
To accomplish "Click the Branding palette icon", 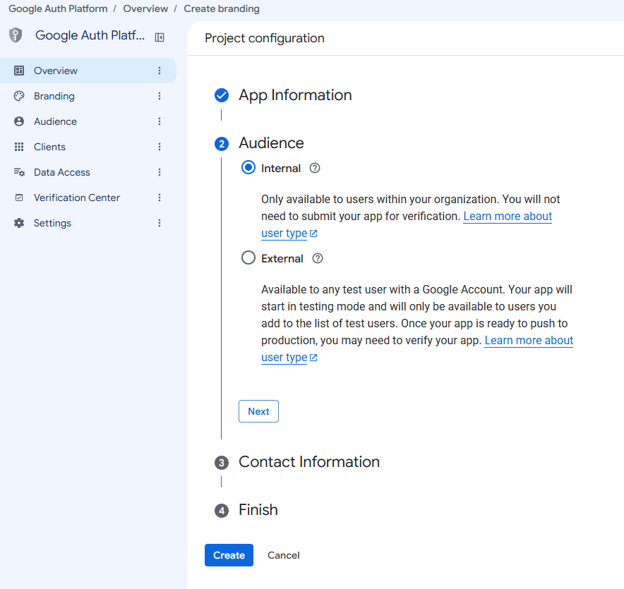I will 19,96.
